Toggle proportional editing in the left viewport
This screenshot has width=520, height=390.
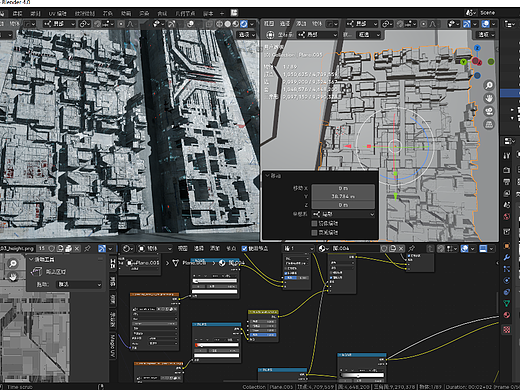(121, 24)
